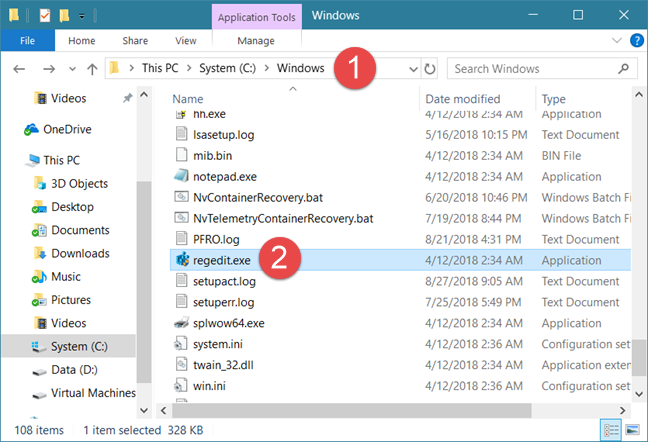
Task: Switch to the Home ribbon tab
Action: pos(82,40)
